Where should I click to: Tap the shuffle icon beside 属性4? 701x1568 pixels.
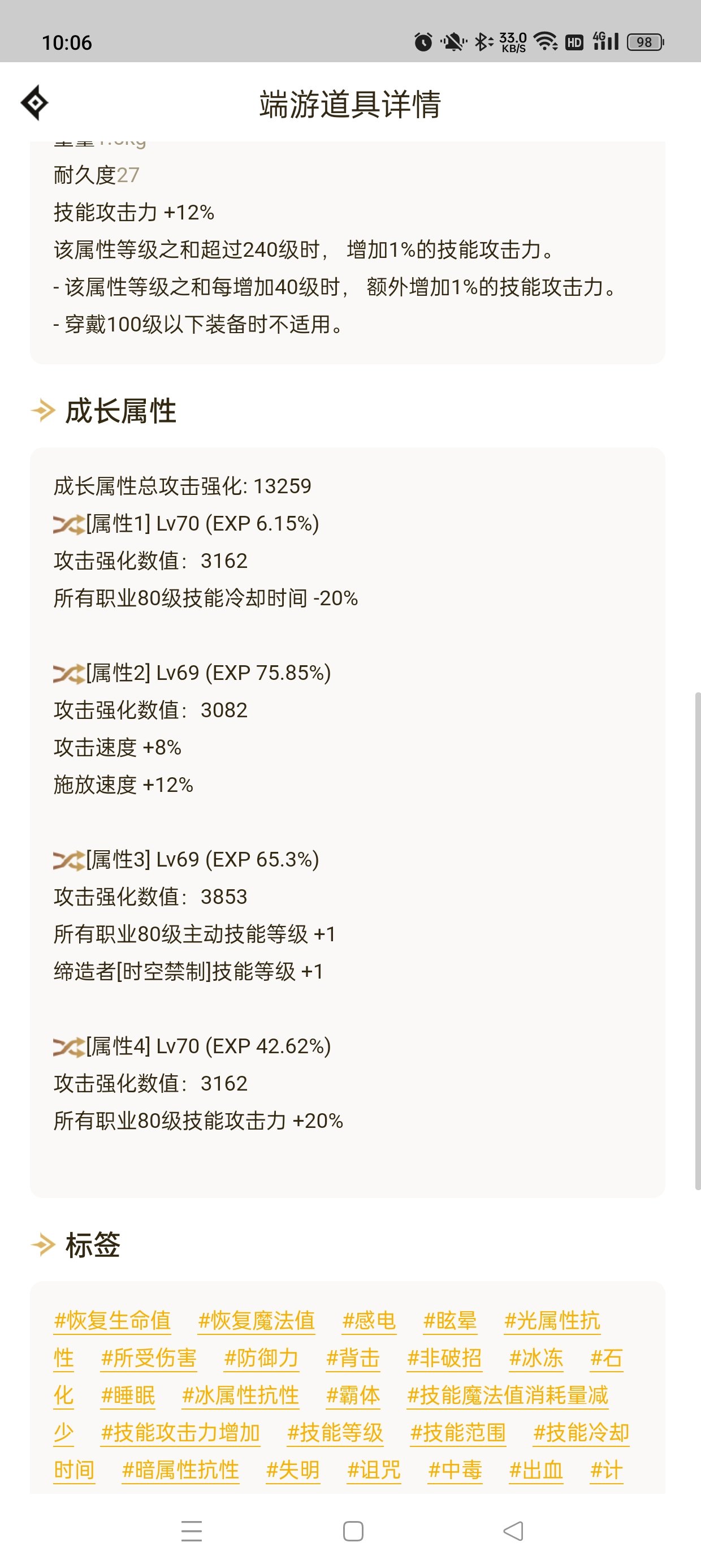[68, 1047]
